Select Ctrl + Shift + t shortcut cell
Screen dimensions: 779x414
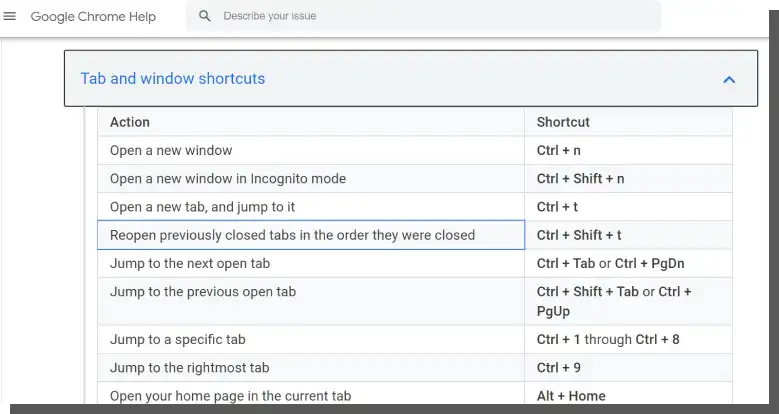(x=628, y=235)
